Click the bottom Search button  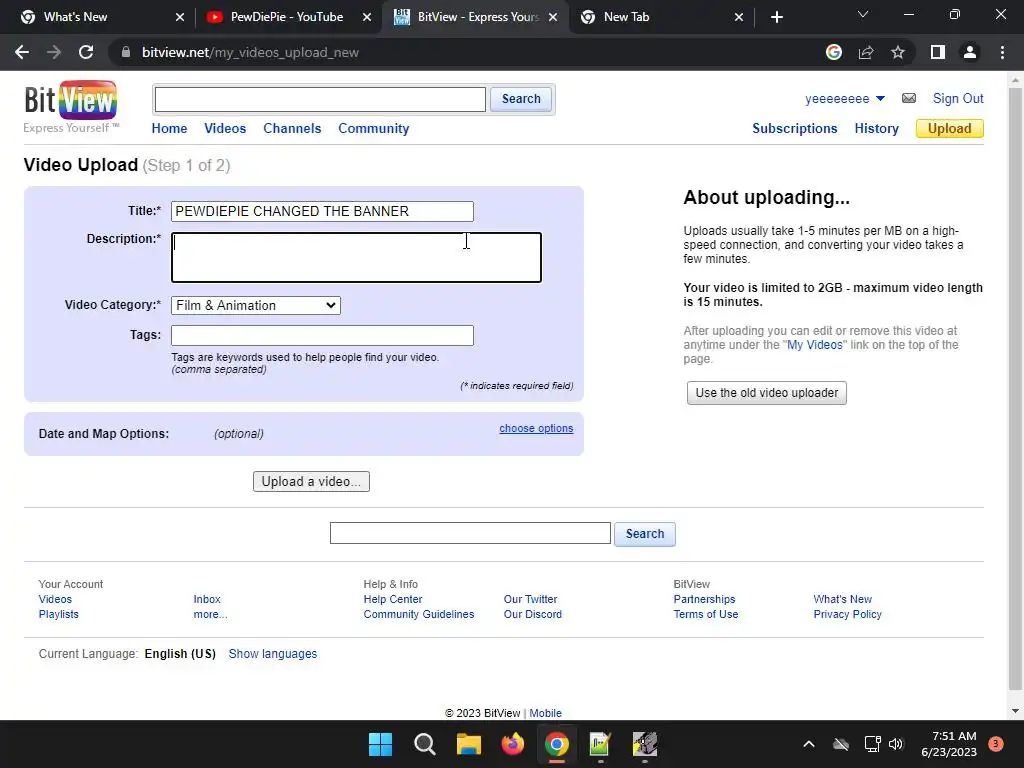click(x=645, y=534)
